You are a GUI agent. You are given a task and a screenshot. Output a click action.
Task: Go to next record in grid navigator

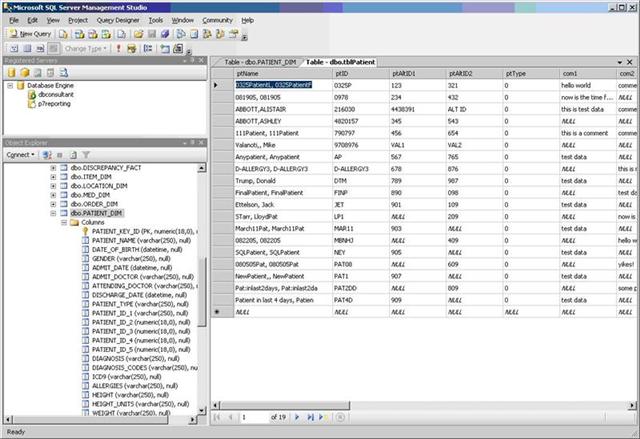[x=297, y=417]
